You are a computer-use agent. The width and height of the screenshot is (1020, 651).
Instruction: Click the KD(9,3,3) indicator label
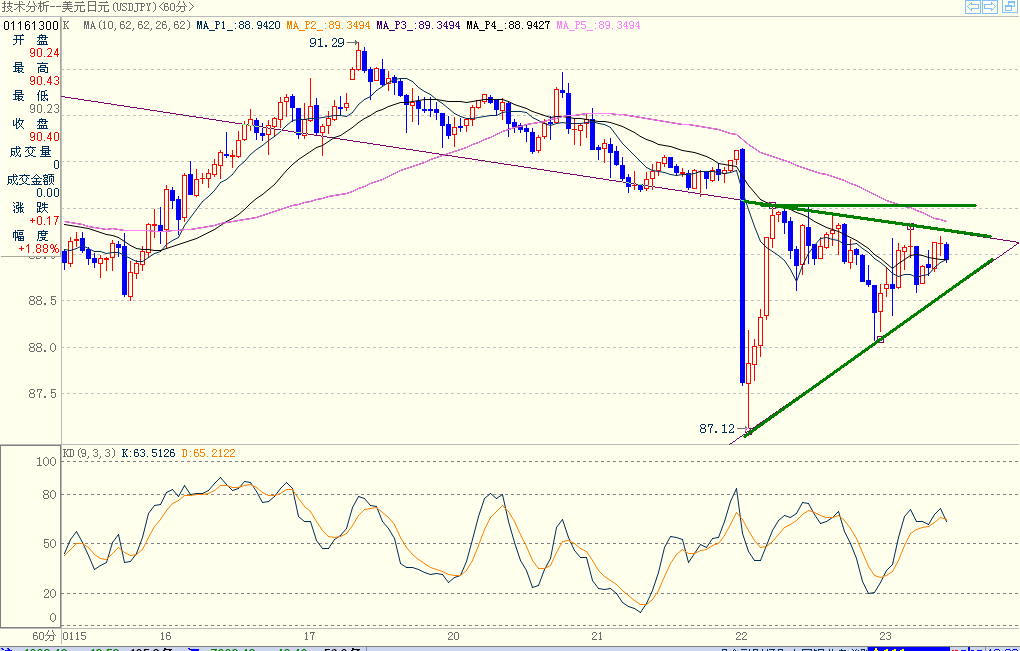[90, 453]
